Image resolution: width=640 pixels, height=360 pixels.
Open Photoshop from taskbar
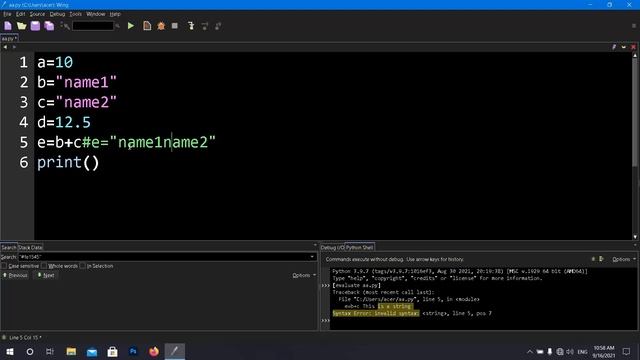pos(133,351)
